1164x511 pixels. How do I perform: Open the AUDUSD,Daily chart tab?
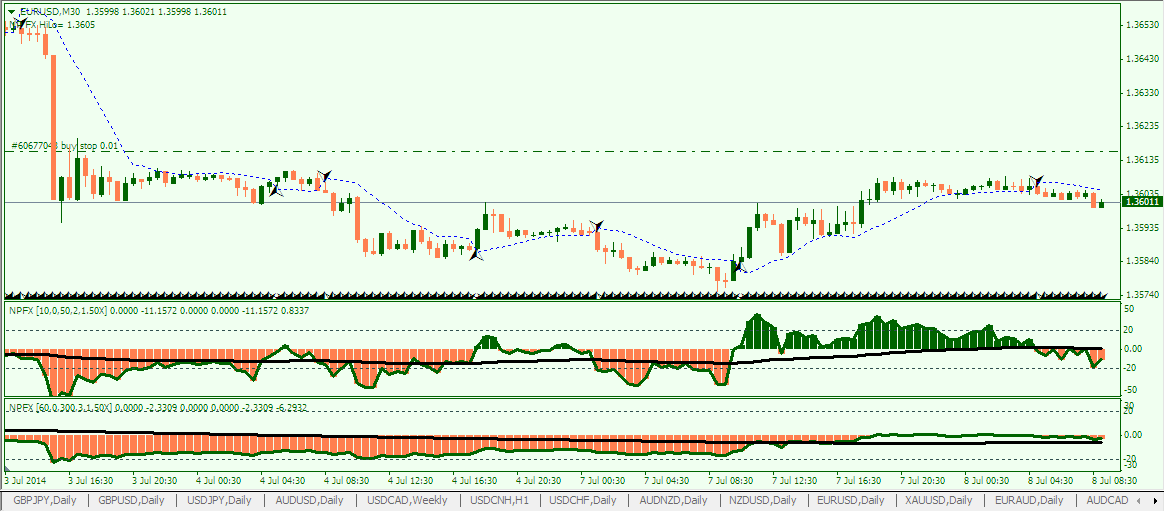pyautogui.click(x=309, y=501)
